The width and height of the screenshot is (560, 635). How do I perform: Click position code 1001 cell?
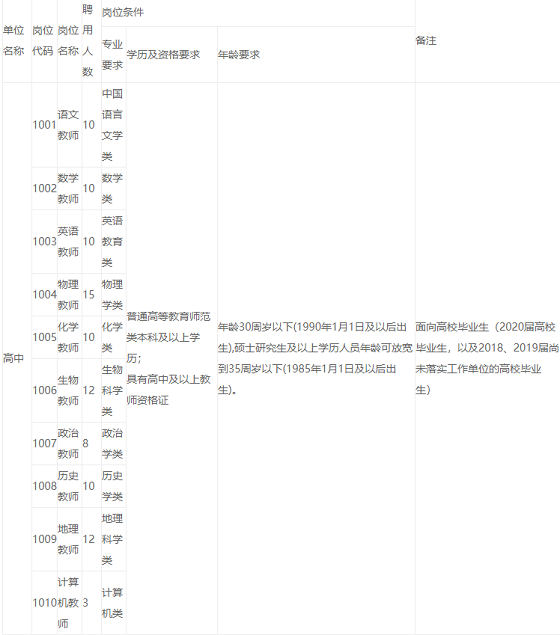44,125
